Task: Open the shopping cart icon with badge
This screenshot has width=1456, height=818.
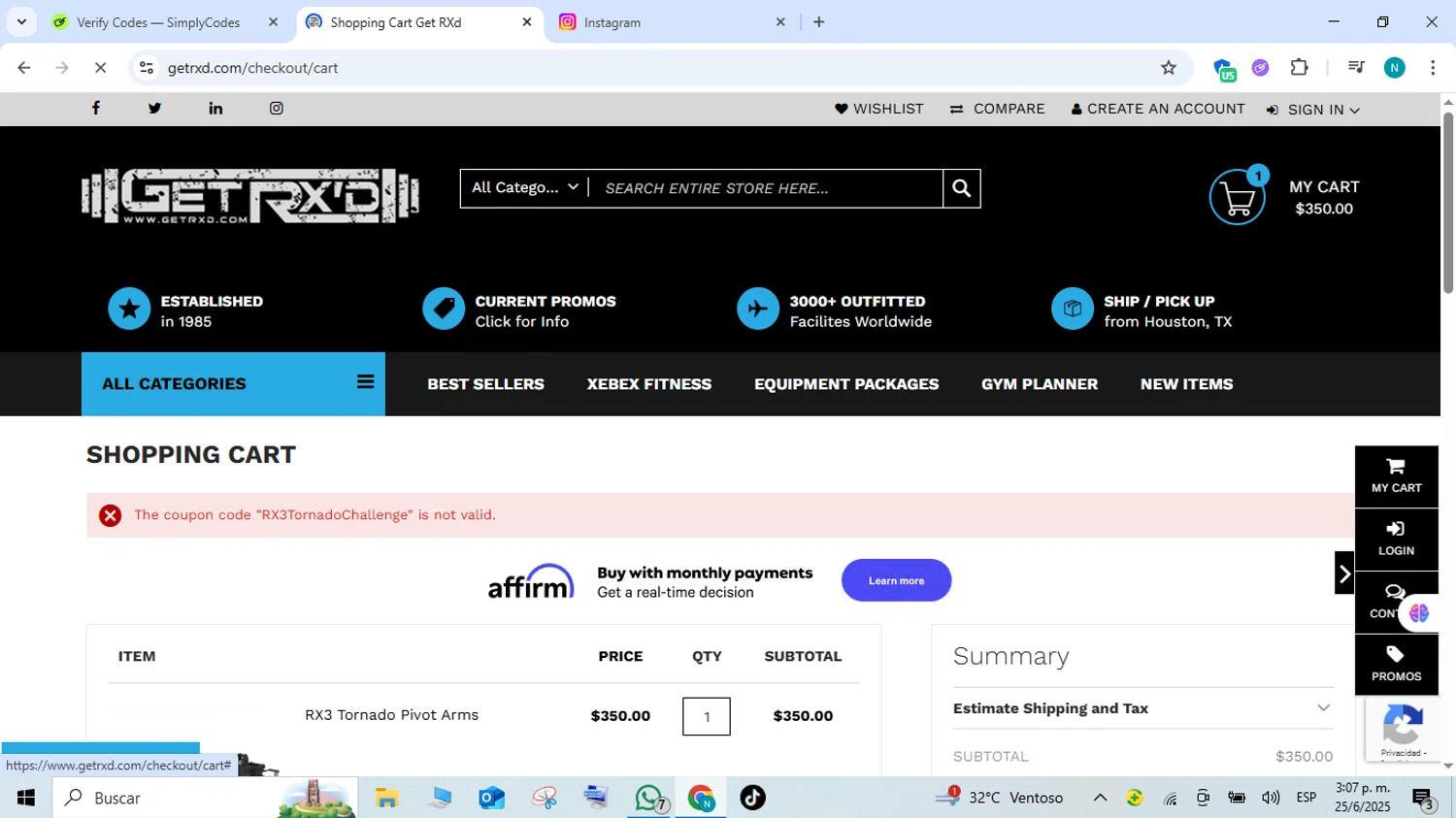Action: tap(1238, 196)
